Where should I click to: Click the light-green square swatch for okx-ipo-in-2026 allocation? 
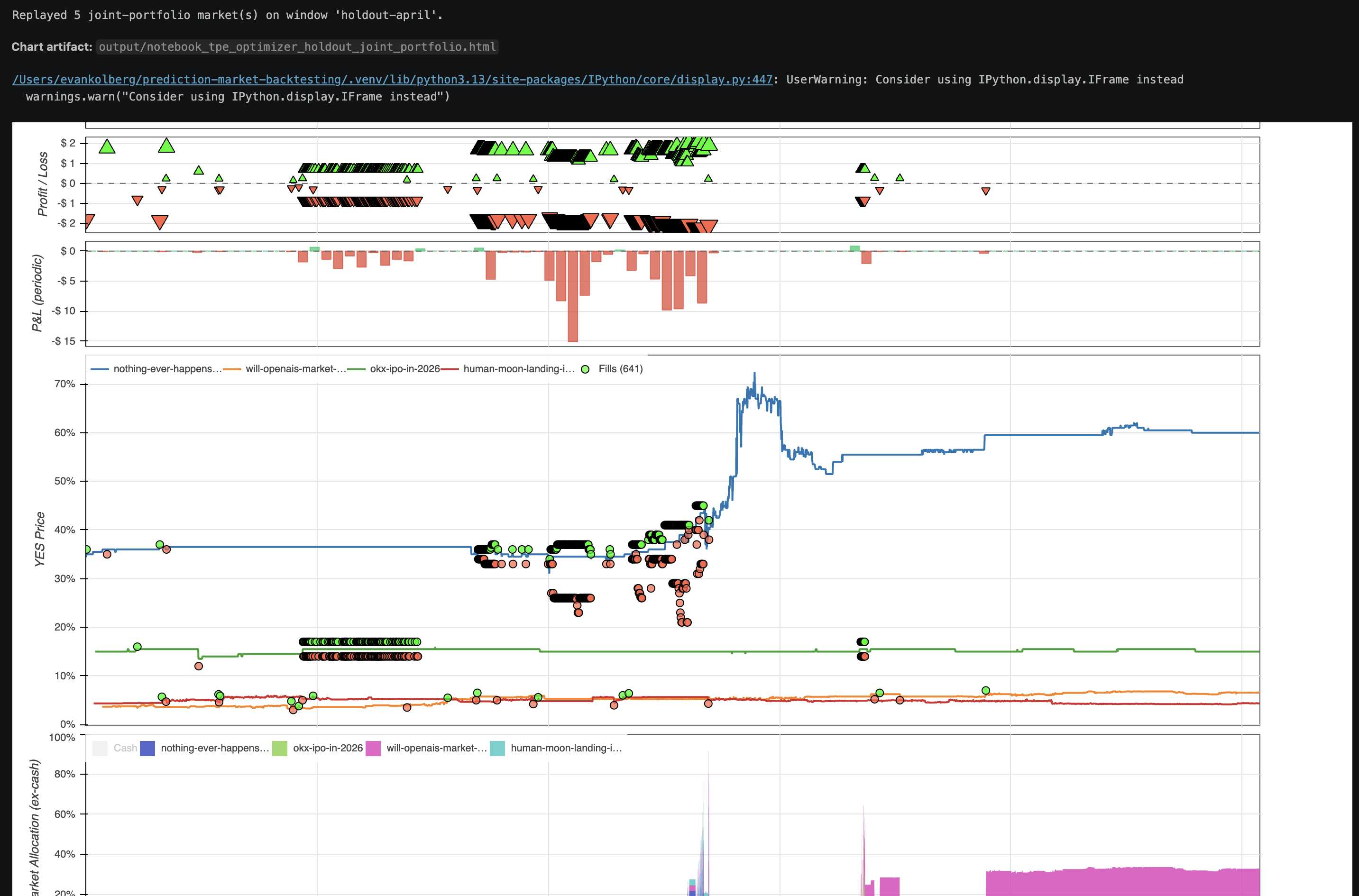(279, 748)
